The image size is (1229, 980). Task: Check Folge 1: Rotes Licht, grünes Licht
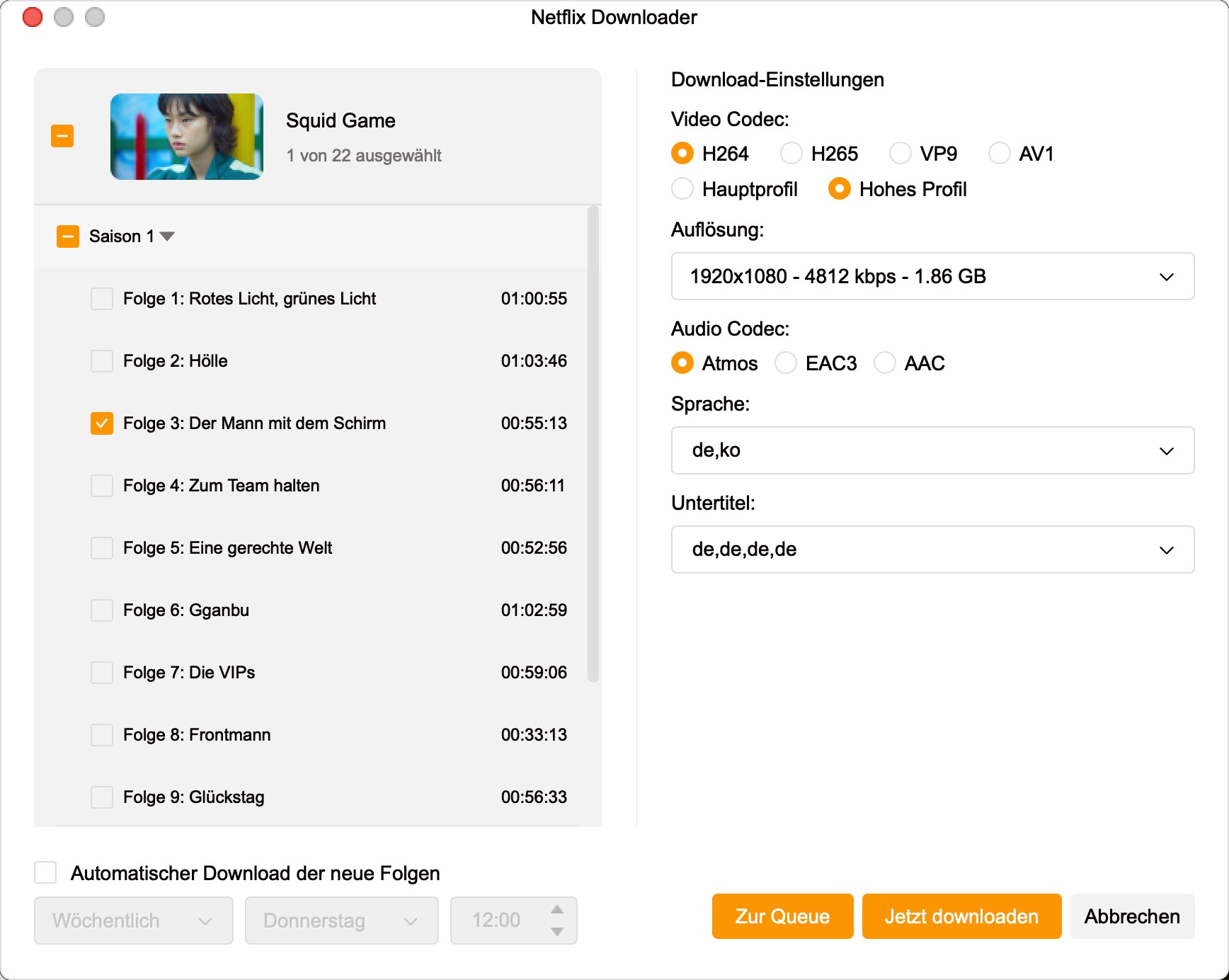(x=101, y=298)
